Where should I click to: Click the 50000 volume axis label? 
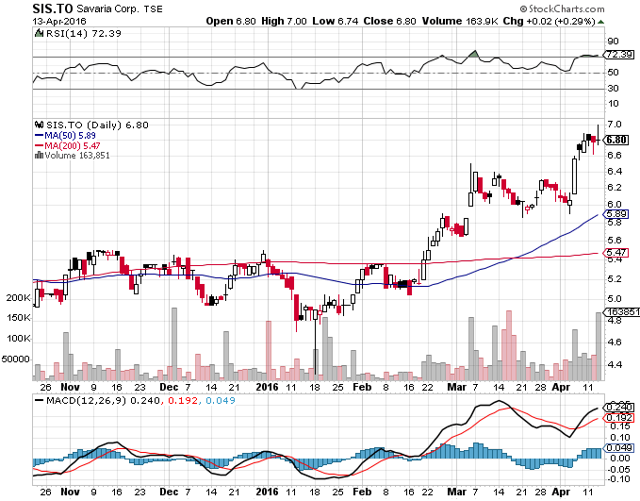[16, 359]
